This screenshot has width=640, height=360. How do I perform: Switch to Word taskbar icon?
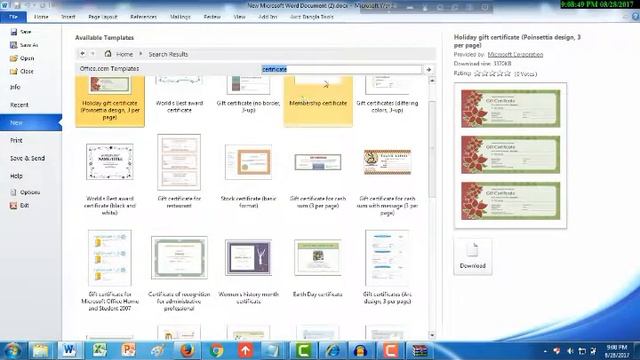(69, 351)
